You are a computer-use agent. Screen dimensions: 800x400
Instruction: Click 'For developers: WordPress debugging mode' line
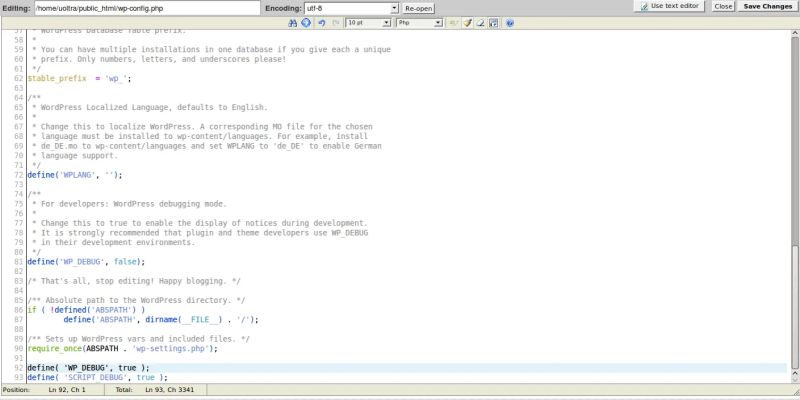[x=129, y=204]
